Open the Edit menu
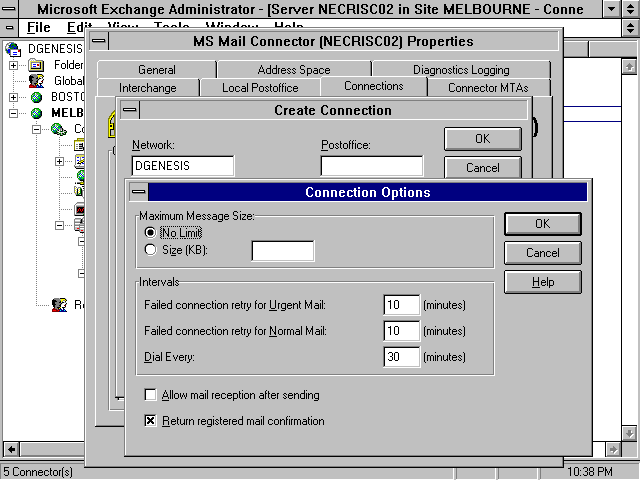 78,27
